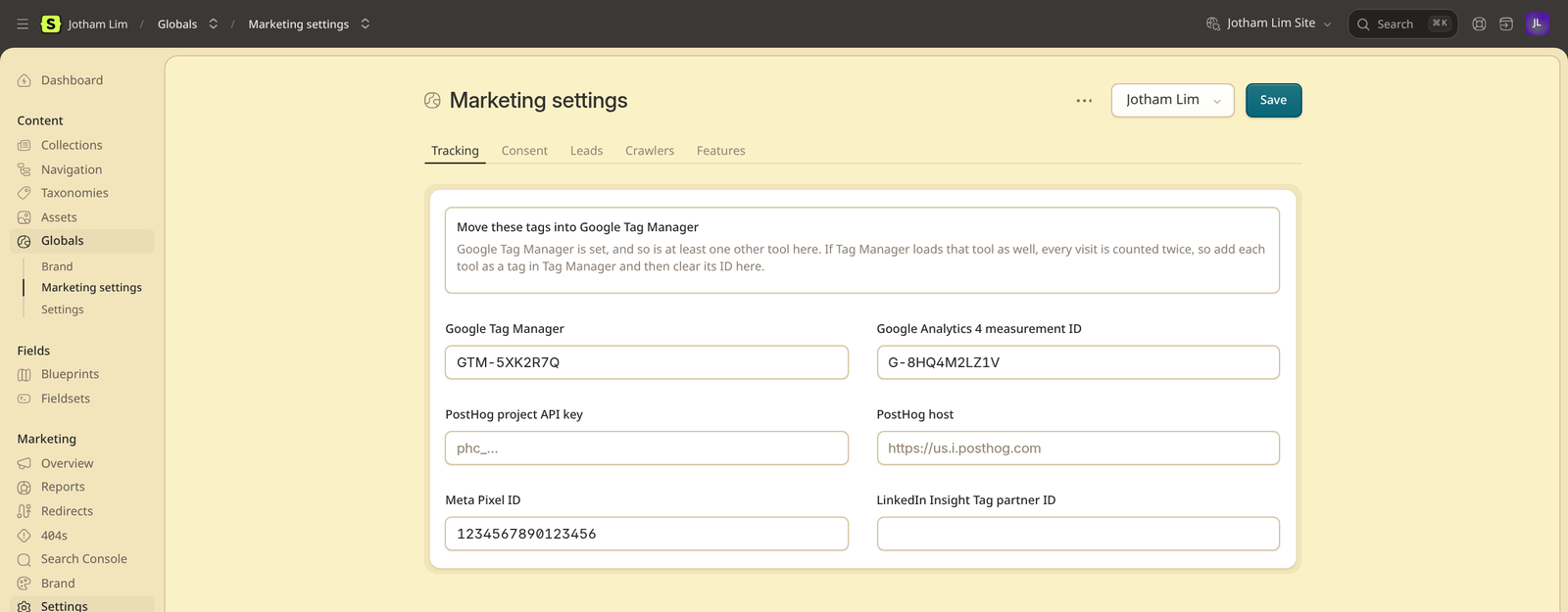
Task: Click the Marketing Settings gear icon
Action: (24, 606)
